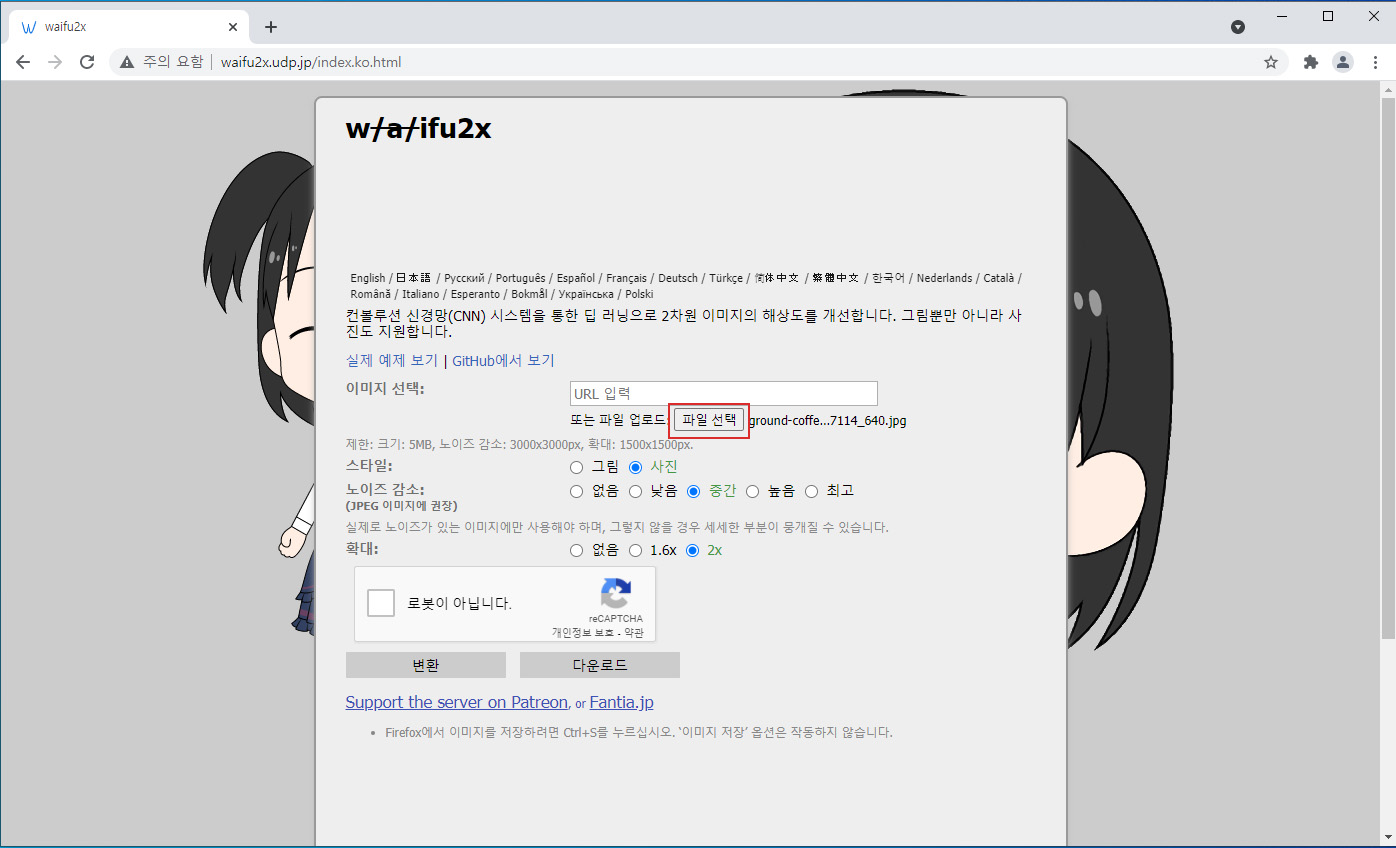This screenshot has height=848, width=1396.
Task: Switch language to Español
Action: pos(576,278)
